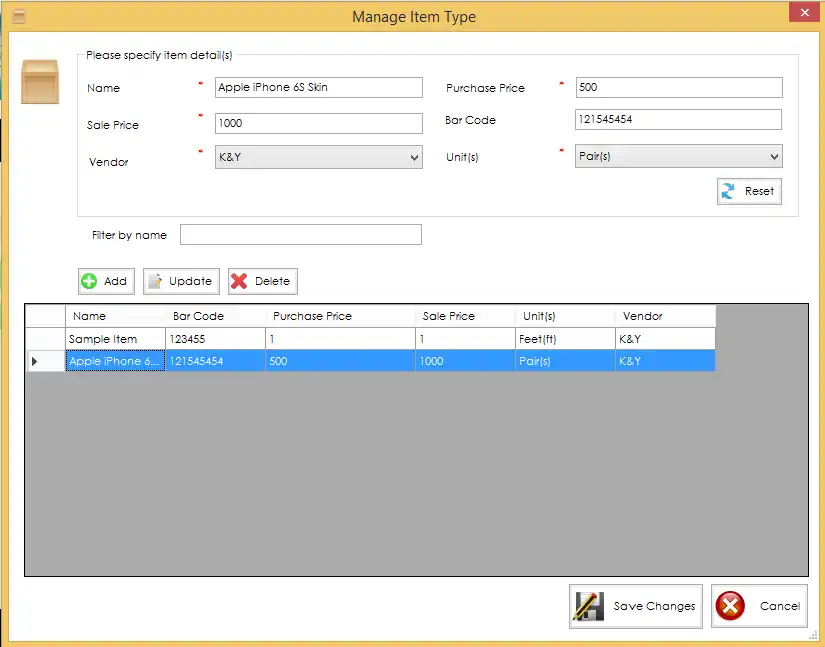Click the red Cancel circle icon
The height and width of the screenshot is (647, 825).
pyautogui.click(x=730, y=606)
